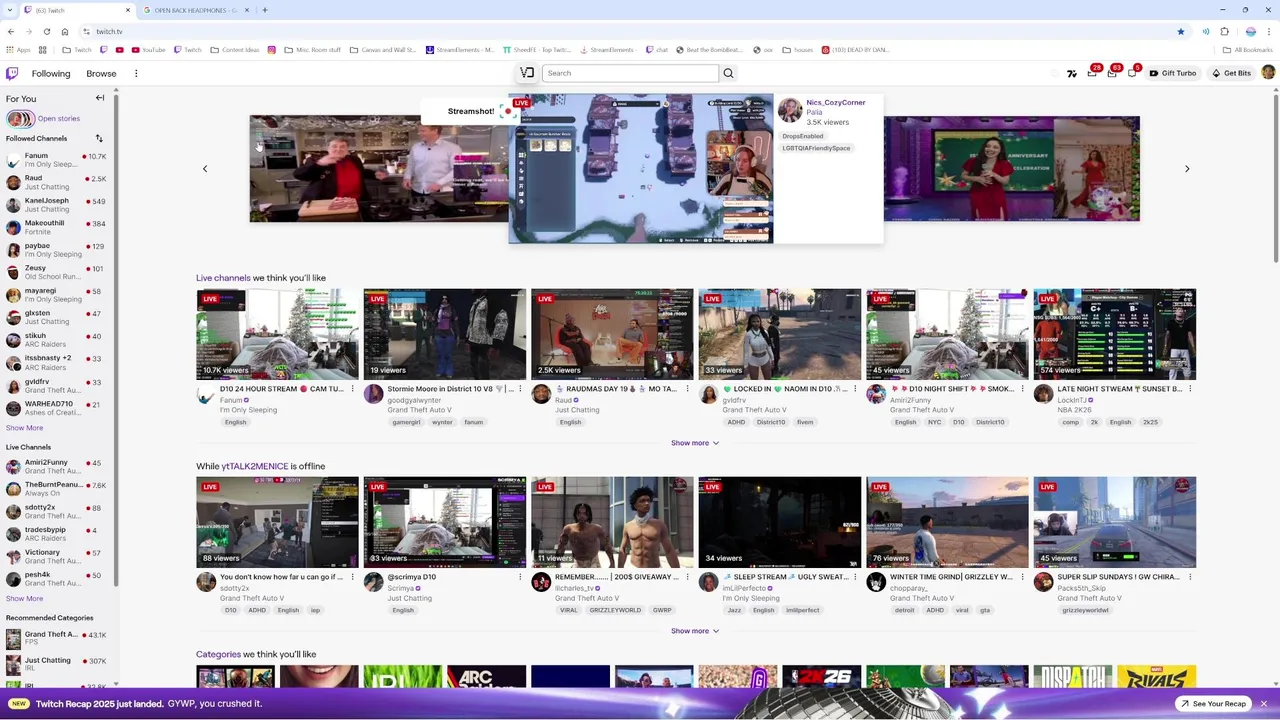This screenshot has height=720, width=1280.
Task: Open the Following tab
Action: tap(51, 73)
